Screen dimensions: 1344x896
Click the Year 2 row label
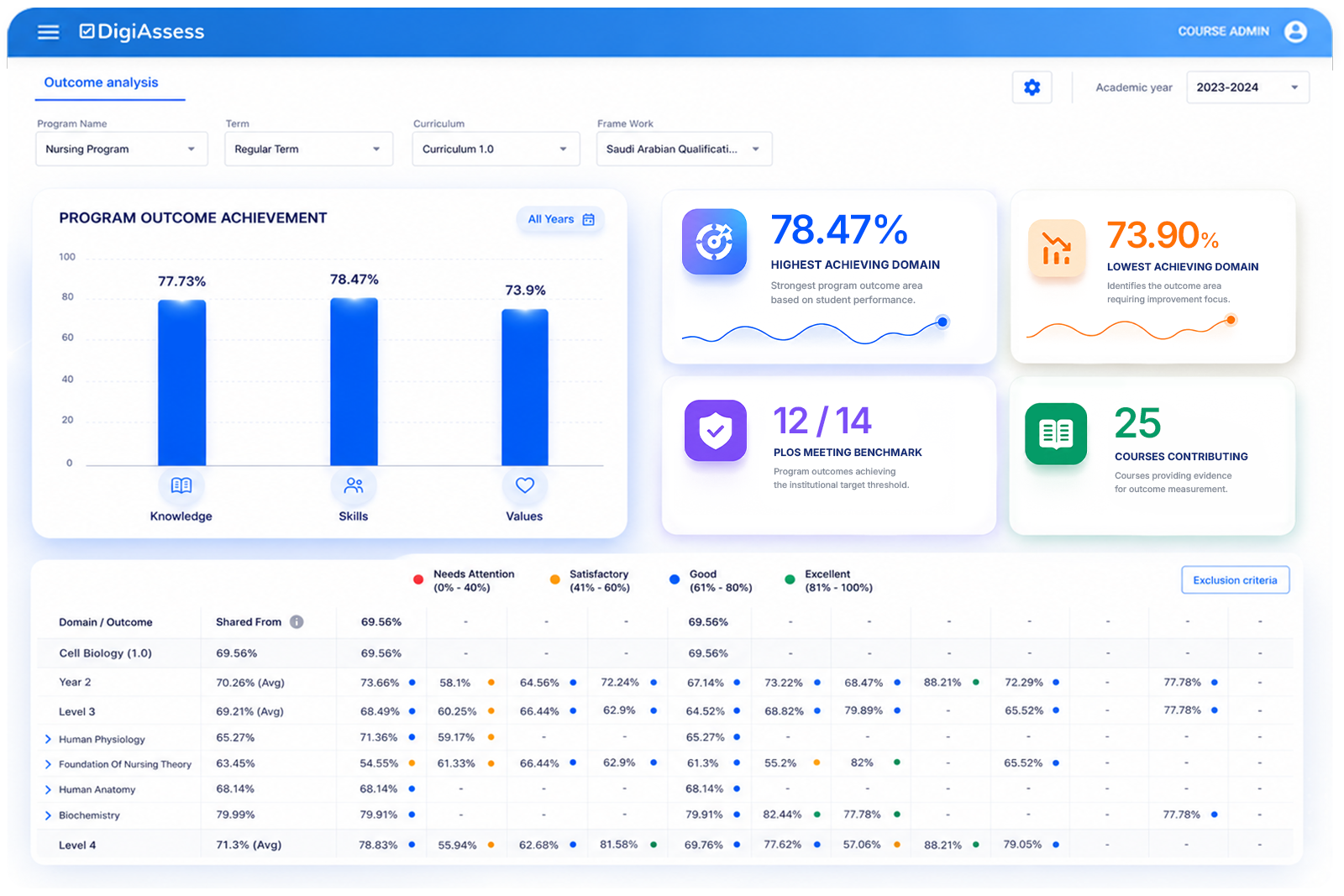75,683
